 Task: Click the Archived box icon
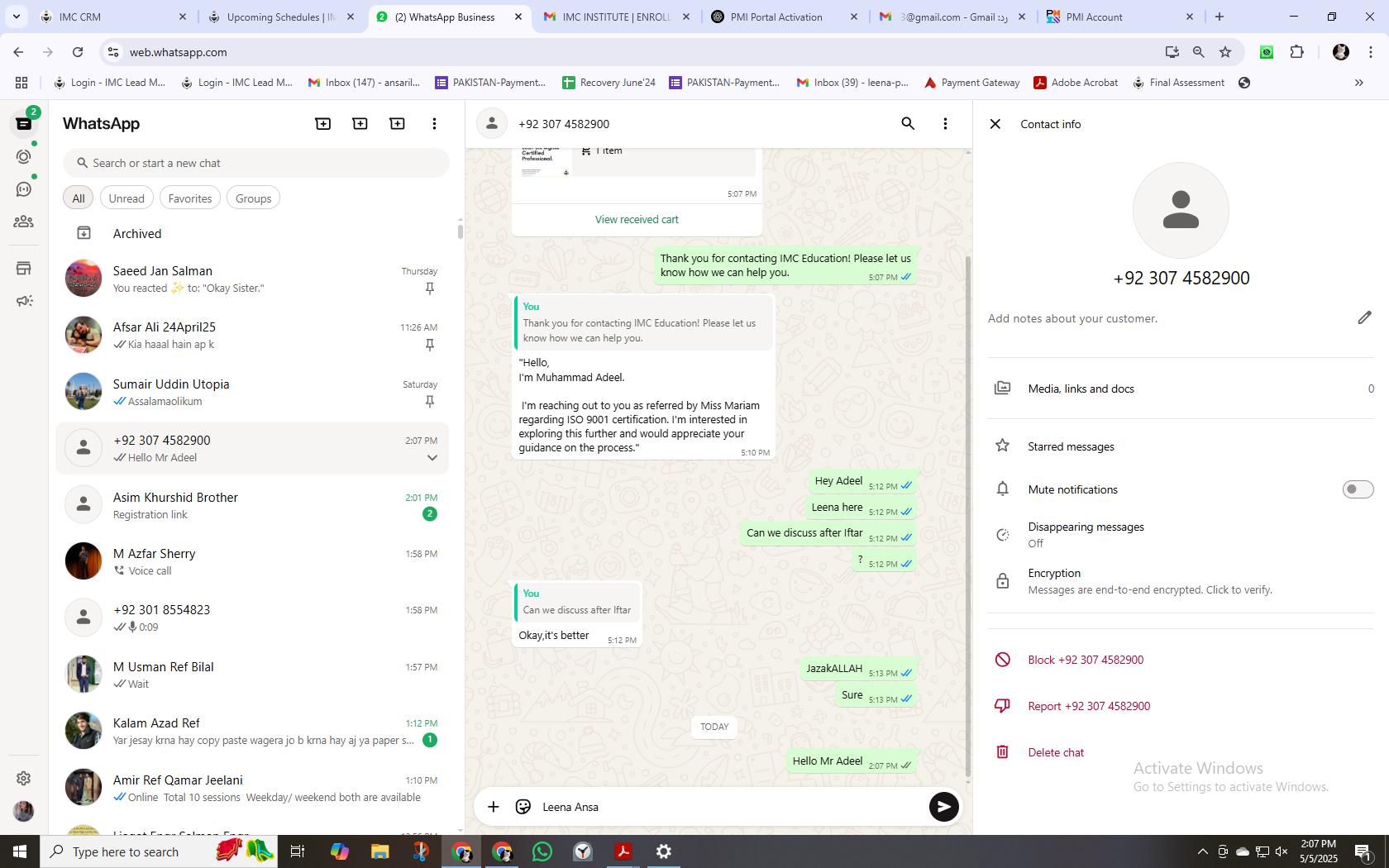pyautogui.click(x=84, y=233)
